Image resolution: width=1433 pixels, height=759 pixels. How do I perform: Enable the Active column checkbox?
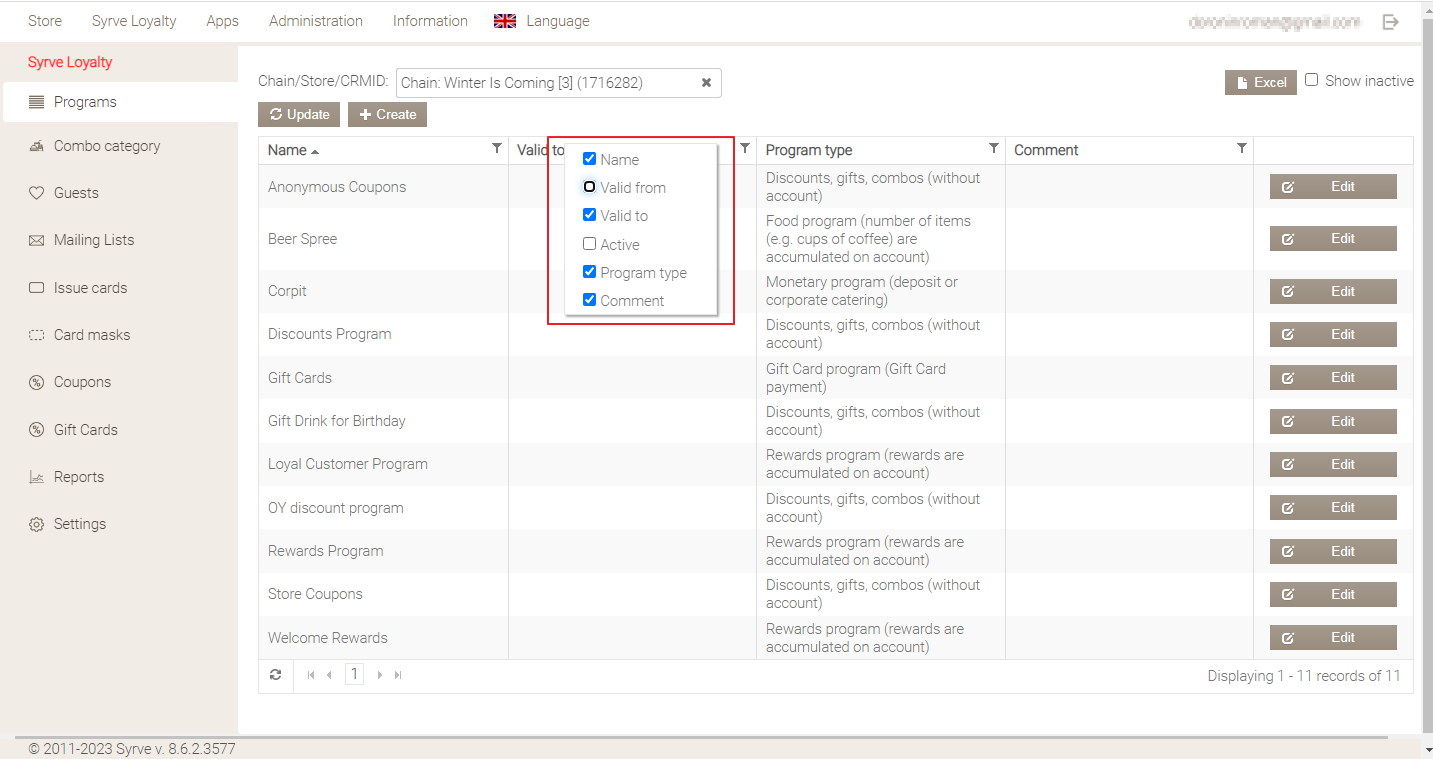point(589,244)
